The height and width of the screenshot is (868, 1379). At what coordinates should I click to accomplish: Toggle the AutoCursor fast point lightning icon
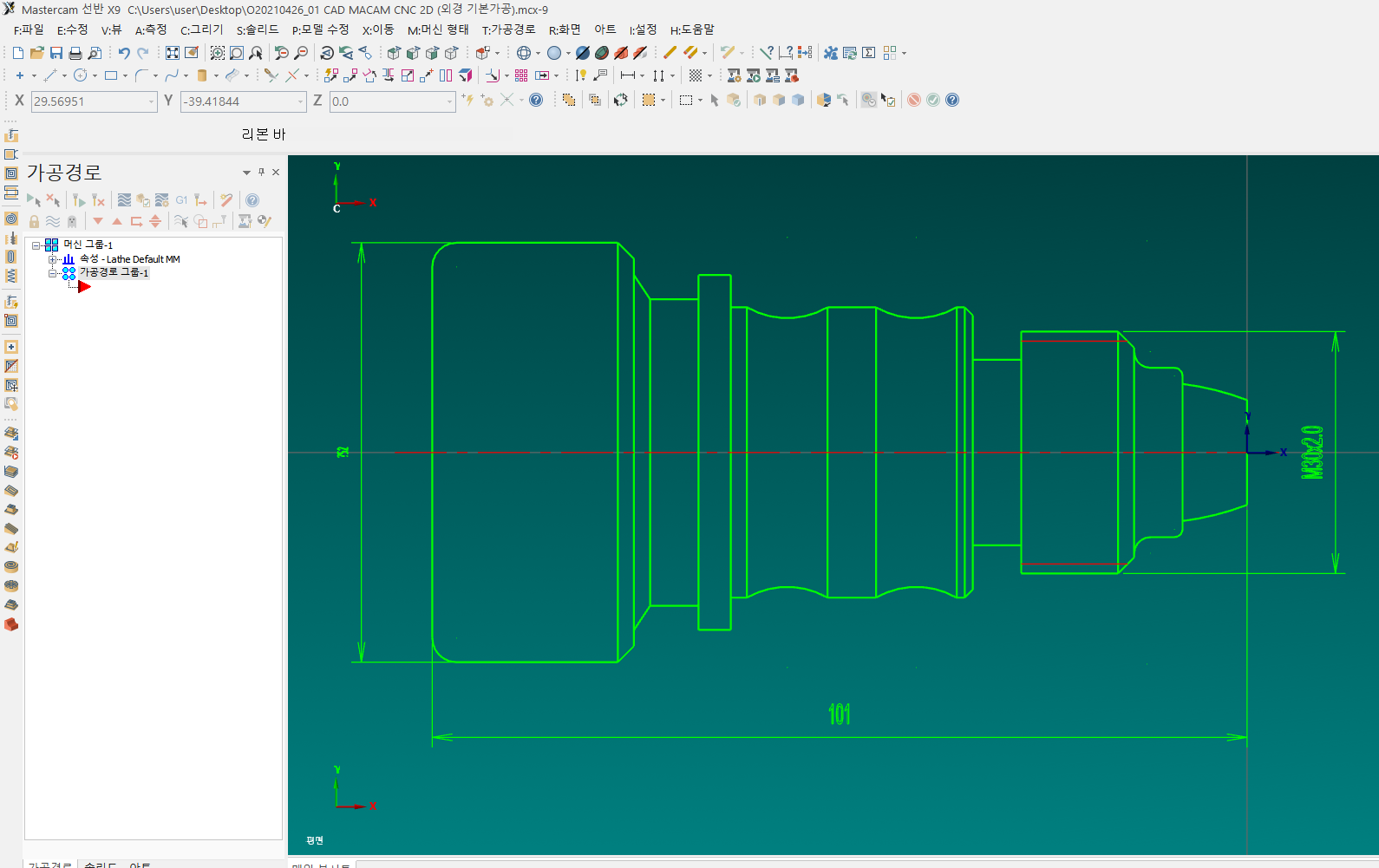coord(468,100)
